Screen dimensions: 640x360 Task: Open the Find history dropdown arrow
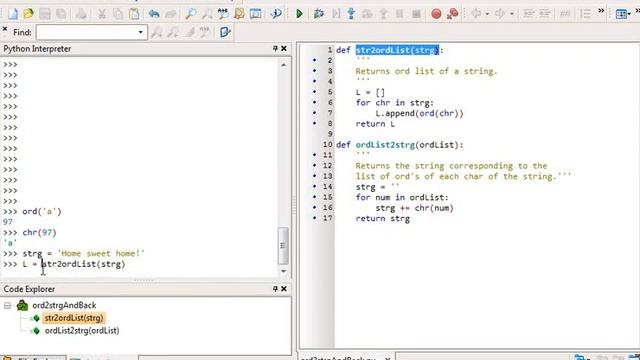pos(140,32)
